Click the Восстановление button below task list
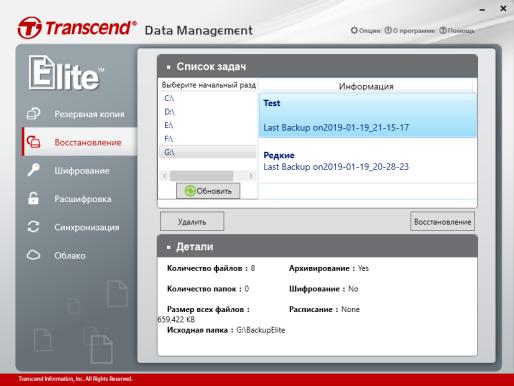514x386 pixels. coord(442,221)
